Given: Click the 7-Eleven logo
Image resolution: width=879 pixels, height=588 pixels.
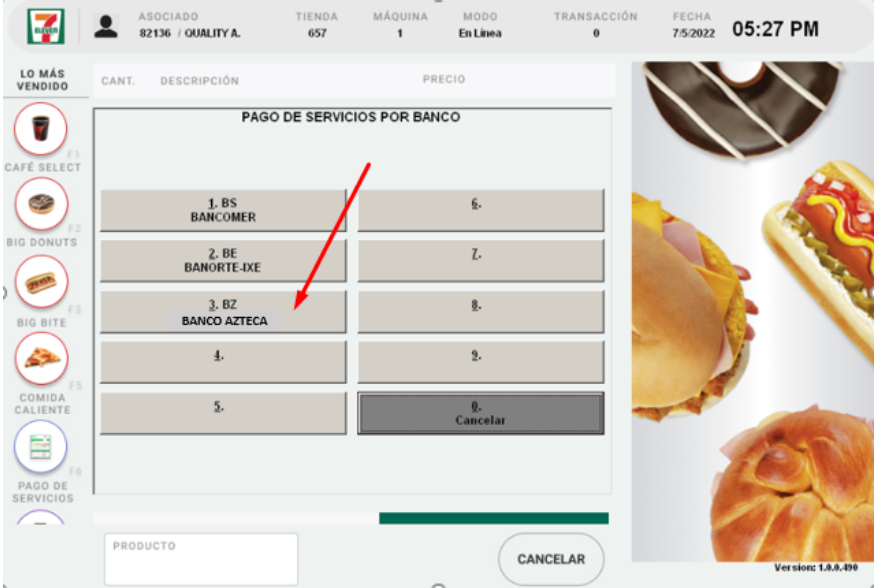Looking at the screenshot, I should (x=46, y=26).
